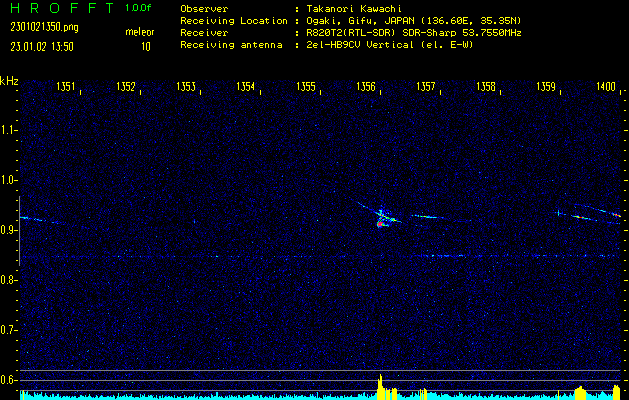Click the 1351 time marker
Image resolution: width=629 pixels, height=400 pixels.
tap(66, 86)
